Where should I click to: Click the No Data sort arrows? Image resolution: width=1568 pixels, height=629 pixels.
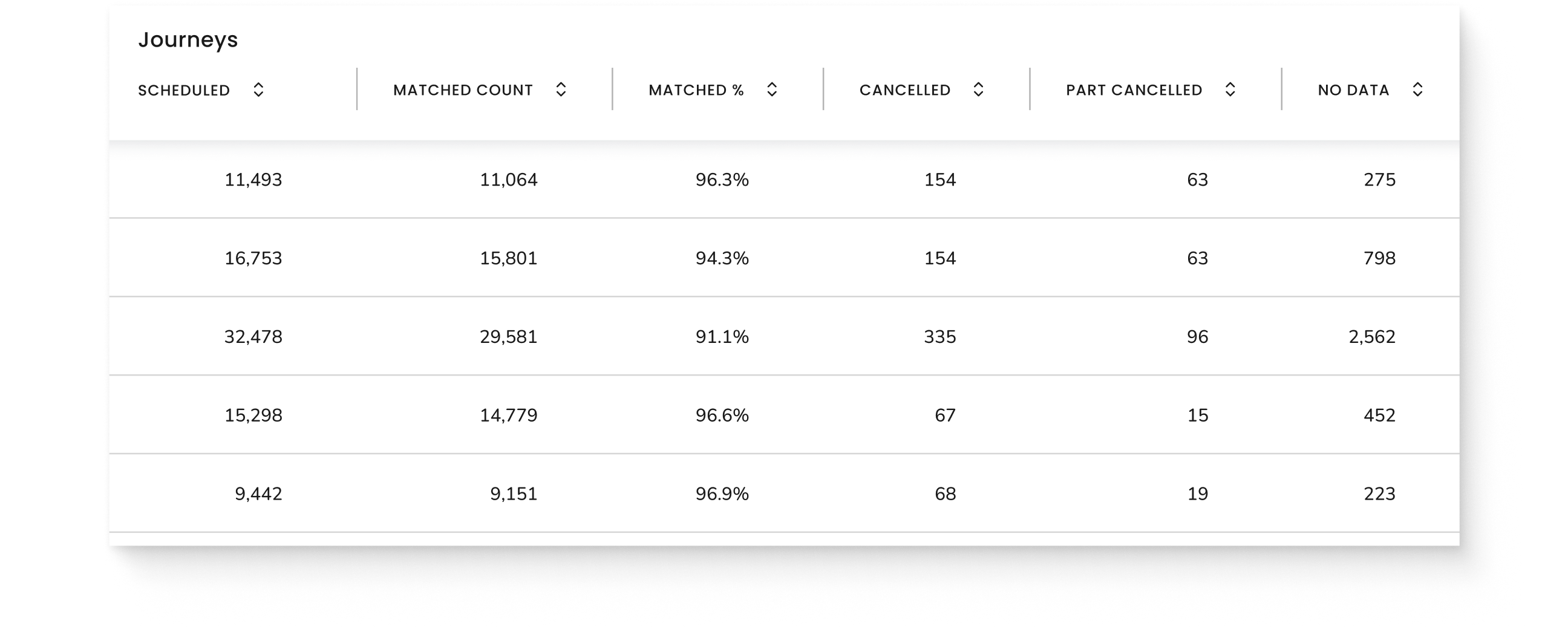[1417, 90]
